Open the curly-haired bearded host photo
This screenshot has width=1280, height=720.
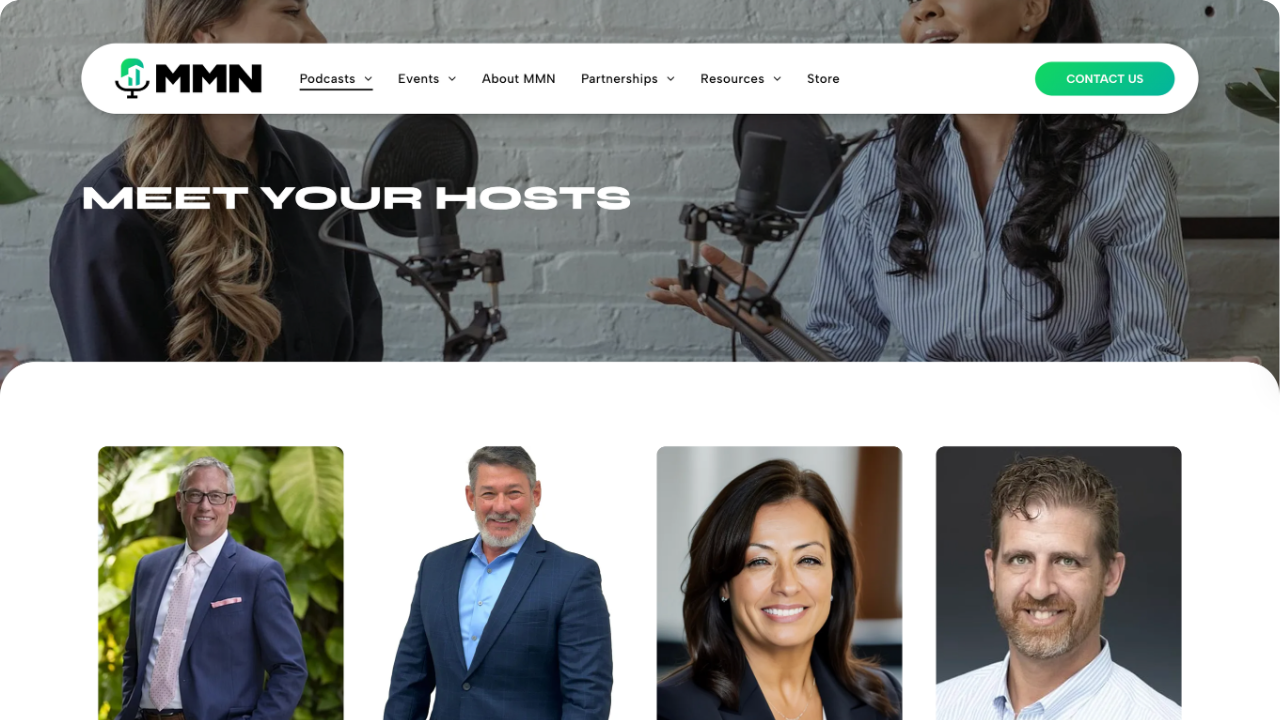pos(1058,583)
